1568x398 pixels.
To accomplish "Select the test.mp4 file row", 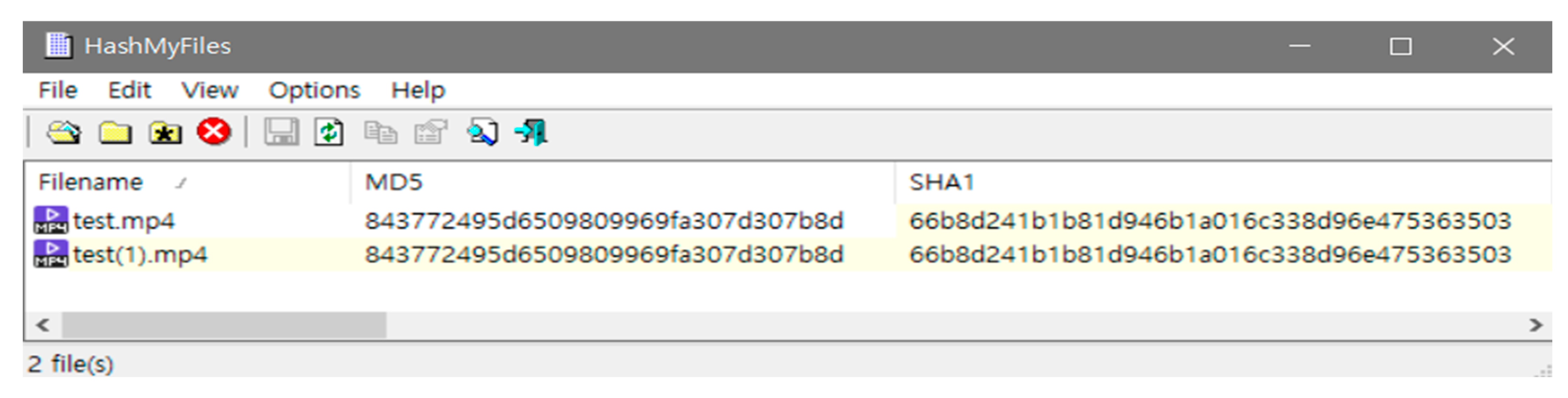I will click(124, 221).
